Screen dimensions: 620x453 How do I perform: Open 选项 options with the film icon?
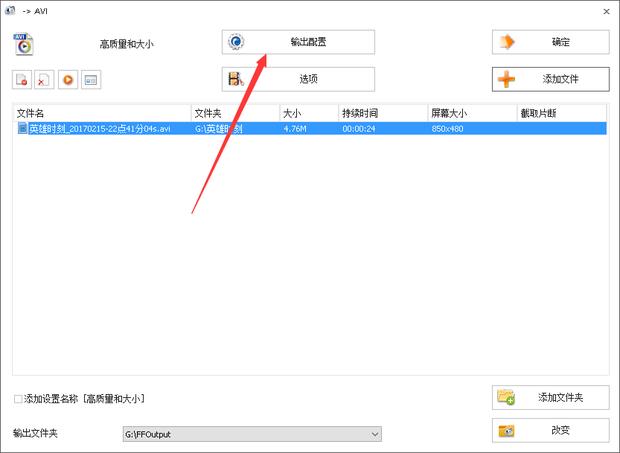click(298, 79)
